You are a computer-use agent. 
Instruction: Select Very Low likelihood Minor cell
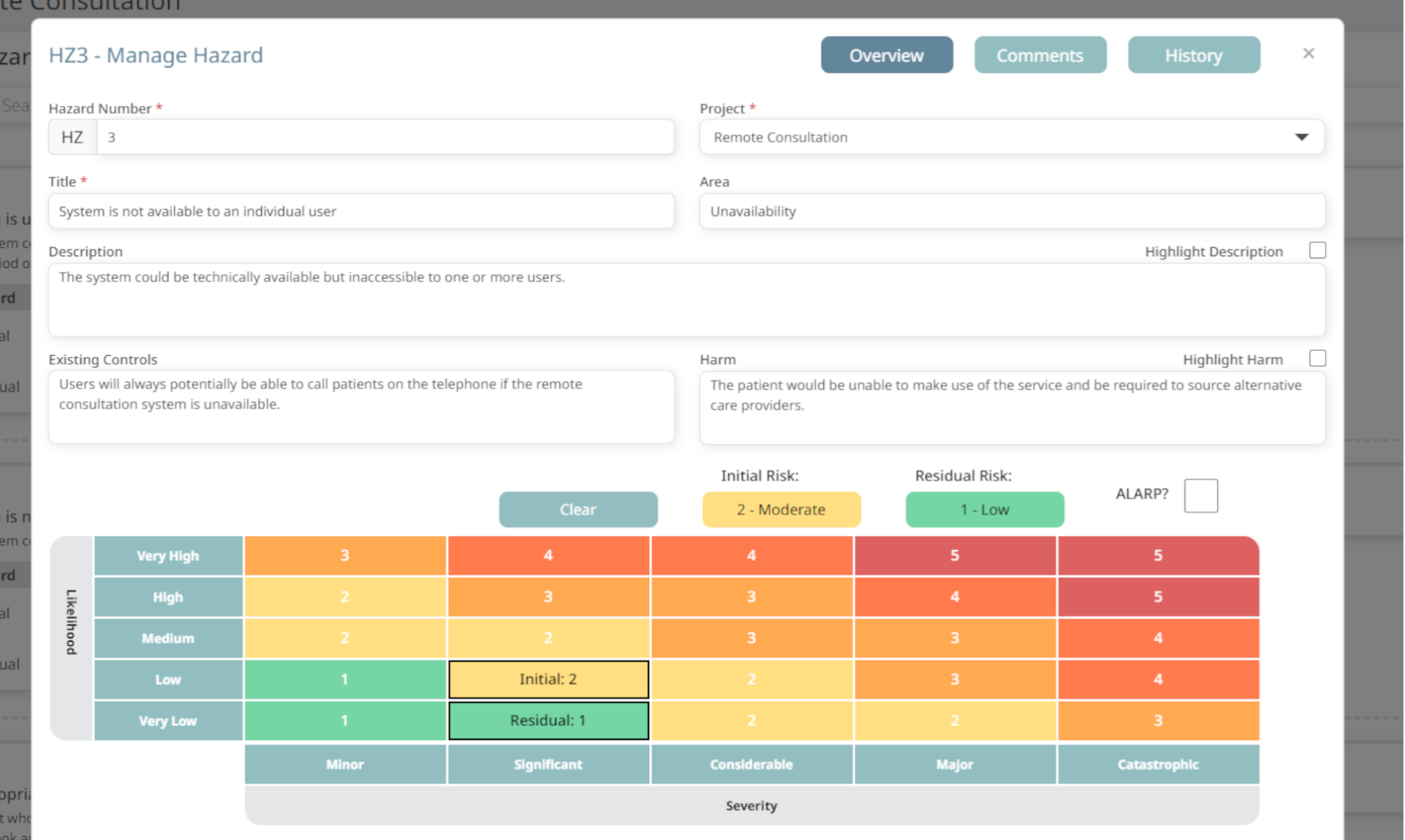[x=344, y=720]
